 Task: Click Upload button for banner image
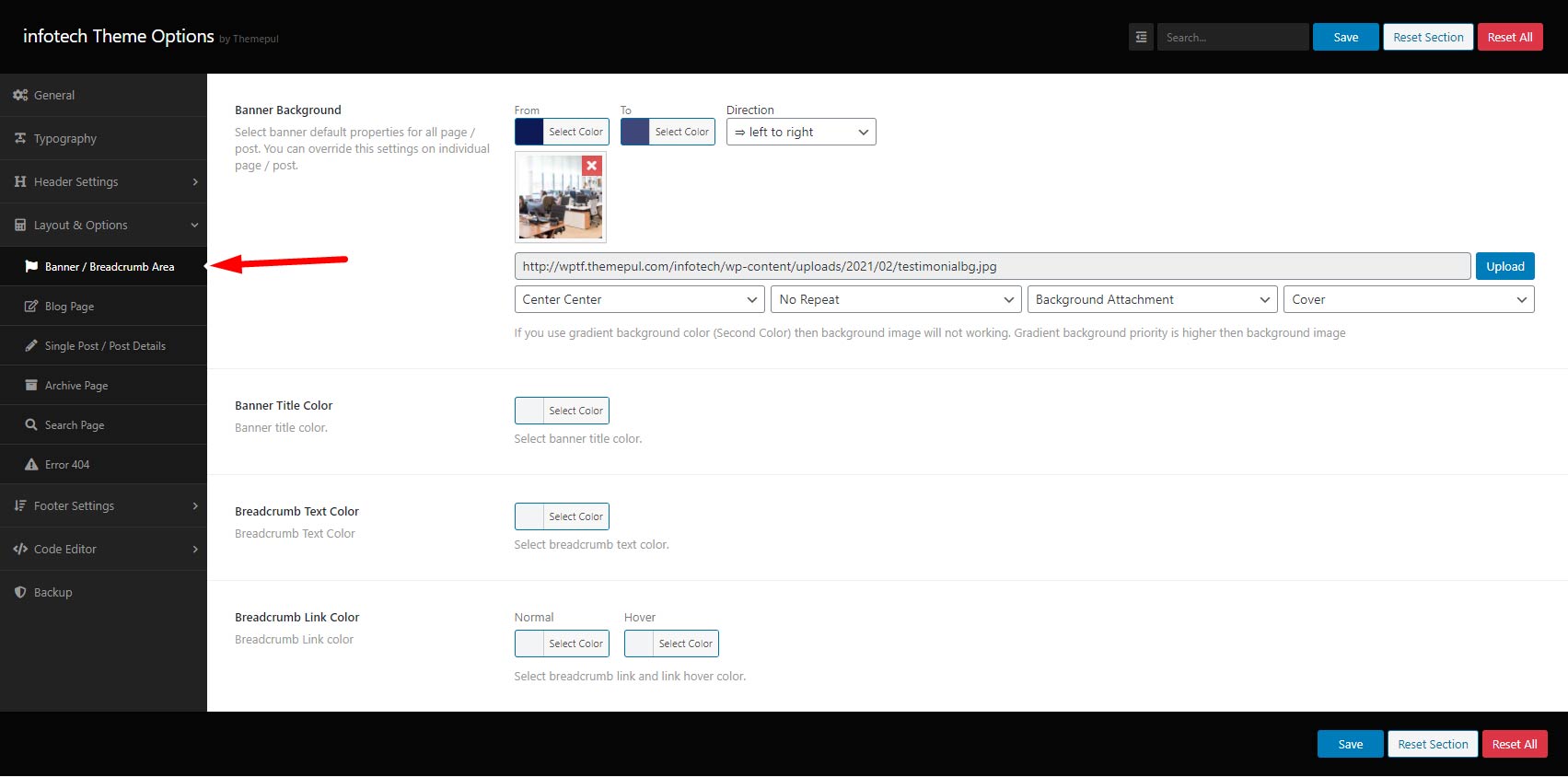tap(1504, 266)
